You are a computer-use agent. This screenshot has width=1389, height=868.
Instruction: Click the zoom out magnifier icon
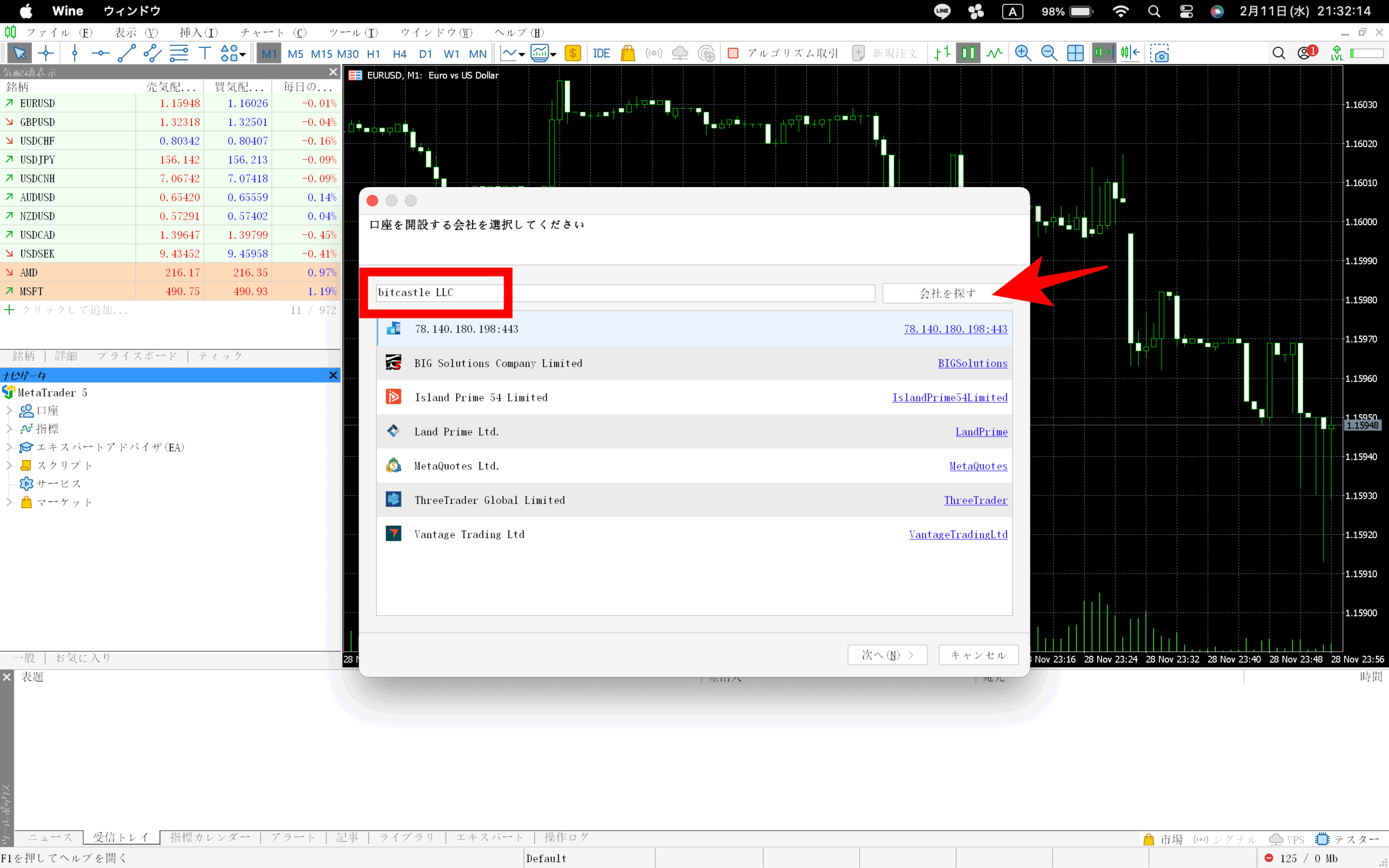coord(1049,53)
